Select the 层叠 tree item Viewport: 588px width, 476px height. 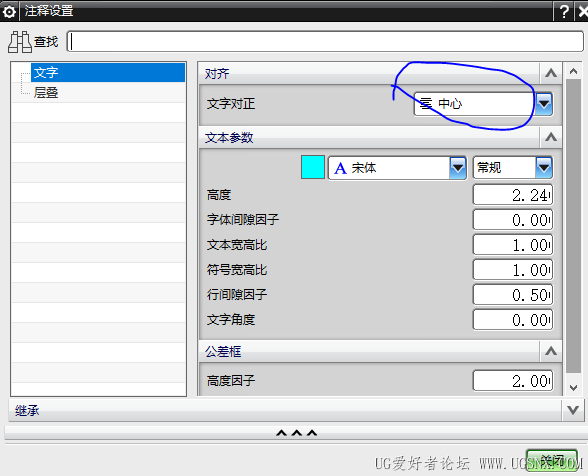click(46, 93)
